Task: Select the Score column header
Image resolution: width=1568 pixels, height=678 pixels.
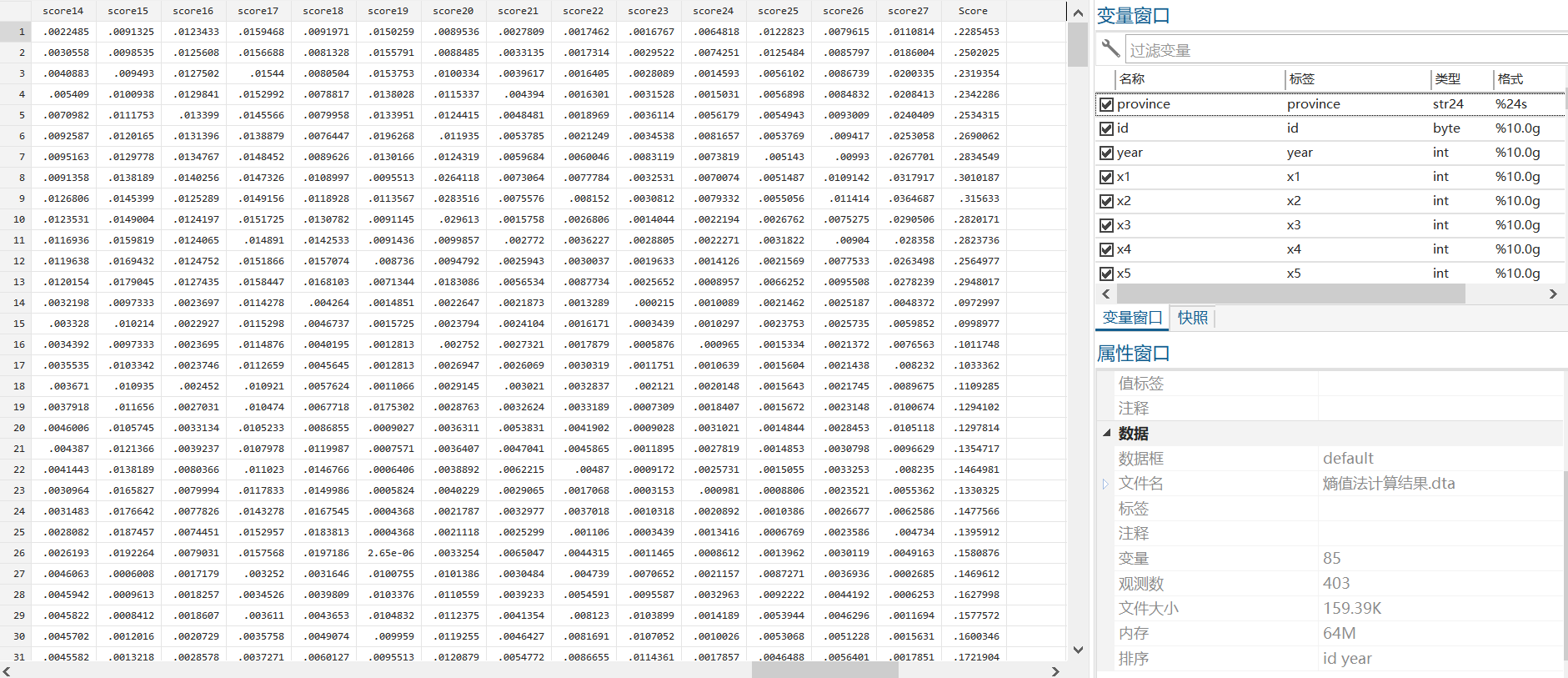Action: (x=973, y=11)
